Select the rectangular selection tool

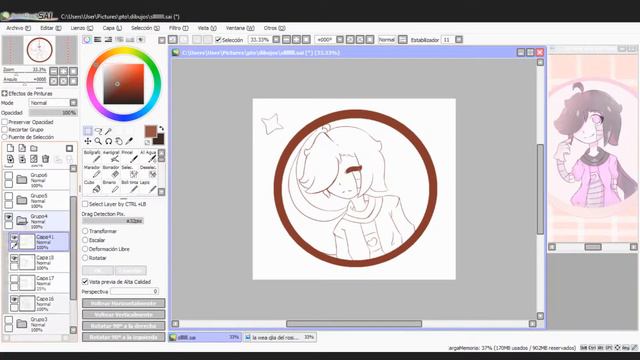[88, 131]
